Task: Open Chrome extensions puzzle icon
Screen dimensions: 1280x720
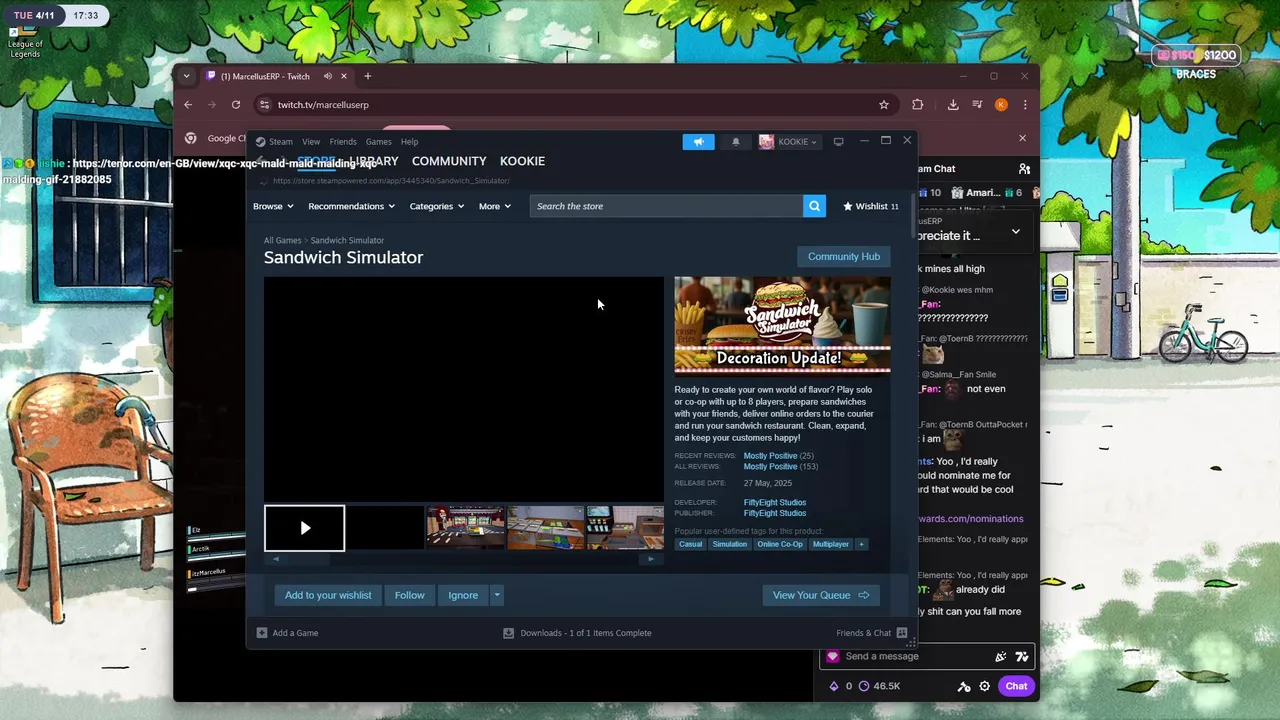Action: [918, 105]
